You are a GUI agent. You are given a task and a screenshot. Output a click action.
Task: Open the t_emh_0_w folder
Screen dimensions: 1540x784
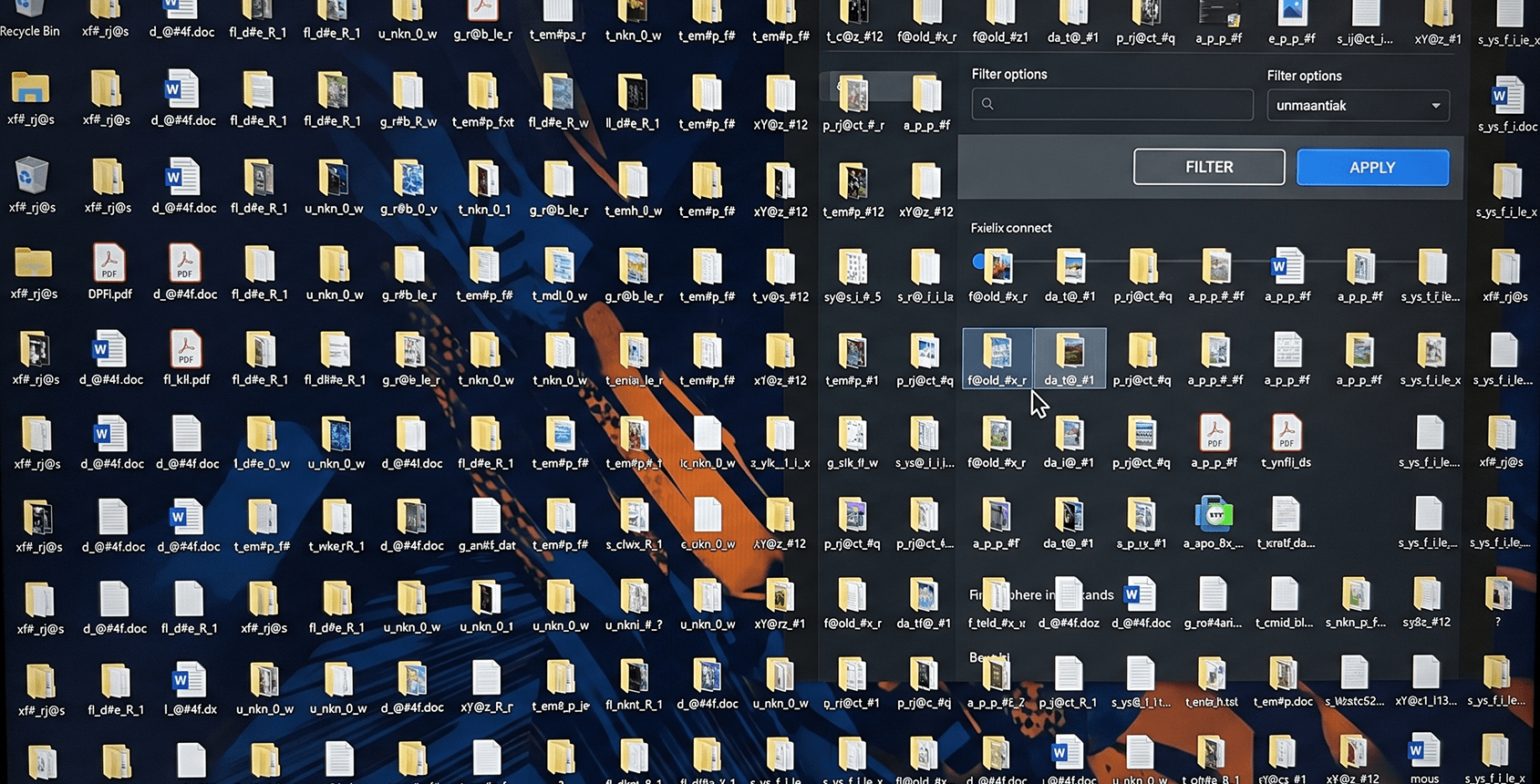(633, 181)
